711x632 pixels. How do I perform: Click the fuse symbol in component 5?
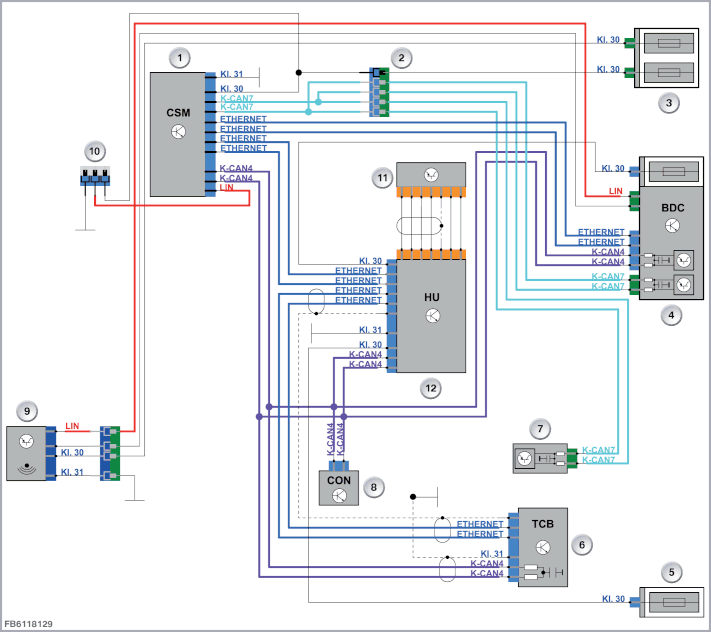point(674,602)
